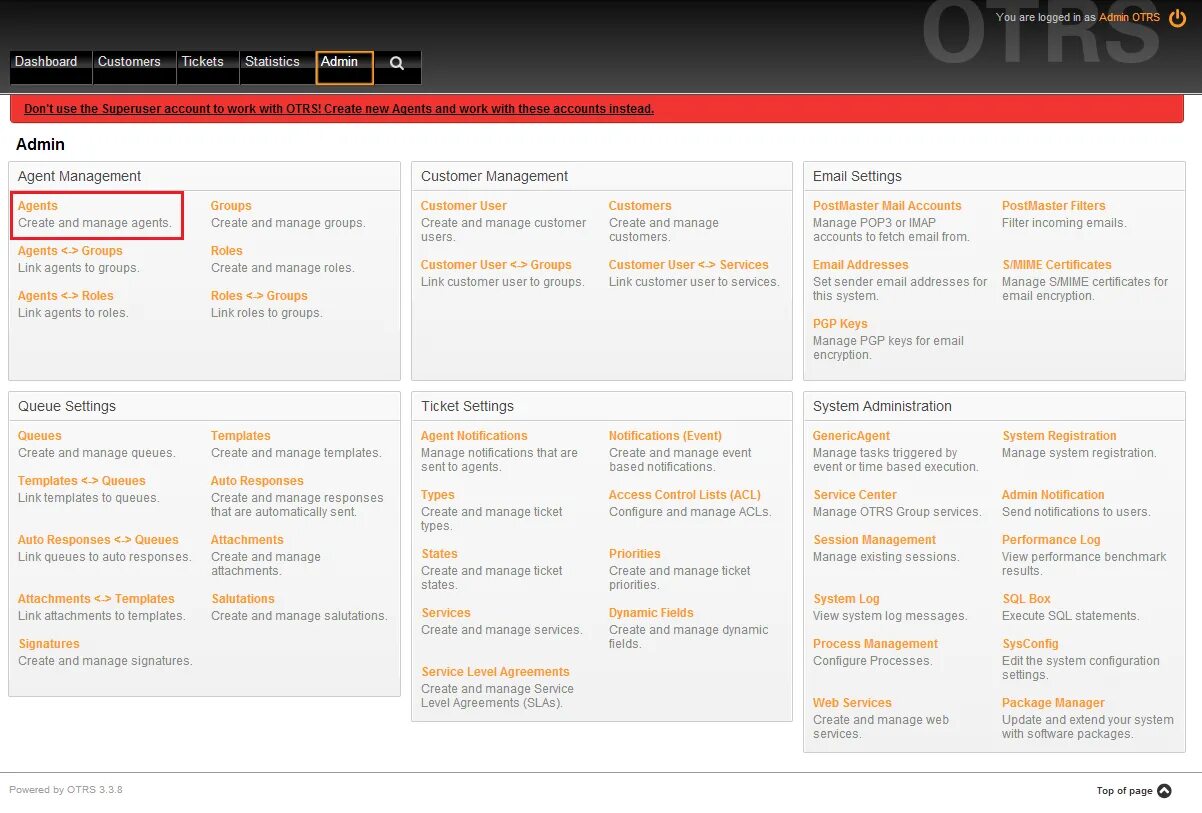This screenshot has height=813, width=1202.
Task: Open Agent Notifications
Action: click(x=474, y=436)
